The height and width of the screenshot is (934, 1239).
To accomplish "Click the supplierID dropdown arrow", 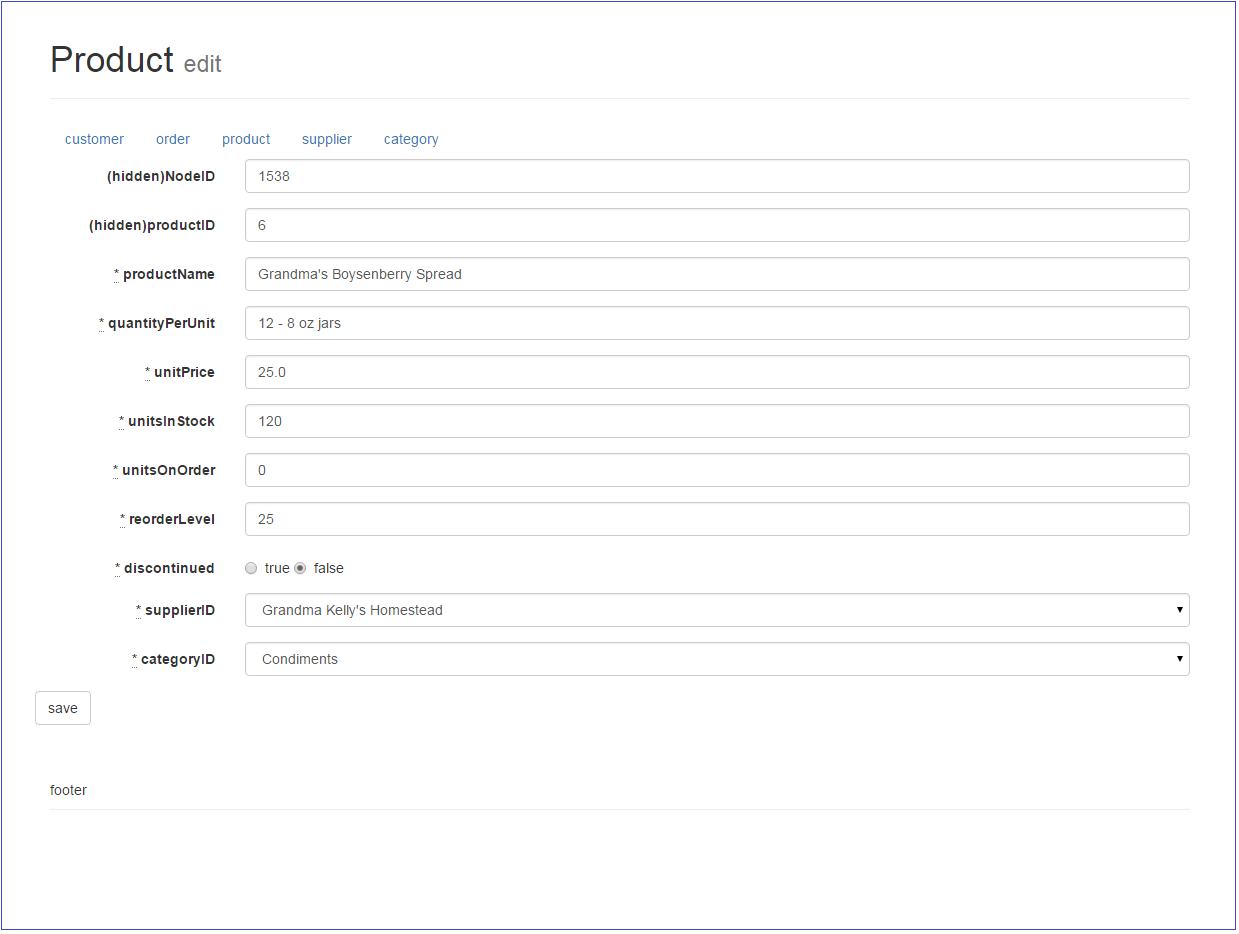I will pyautogui.click(x=1180, y=609).
